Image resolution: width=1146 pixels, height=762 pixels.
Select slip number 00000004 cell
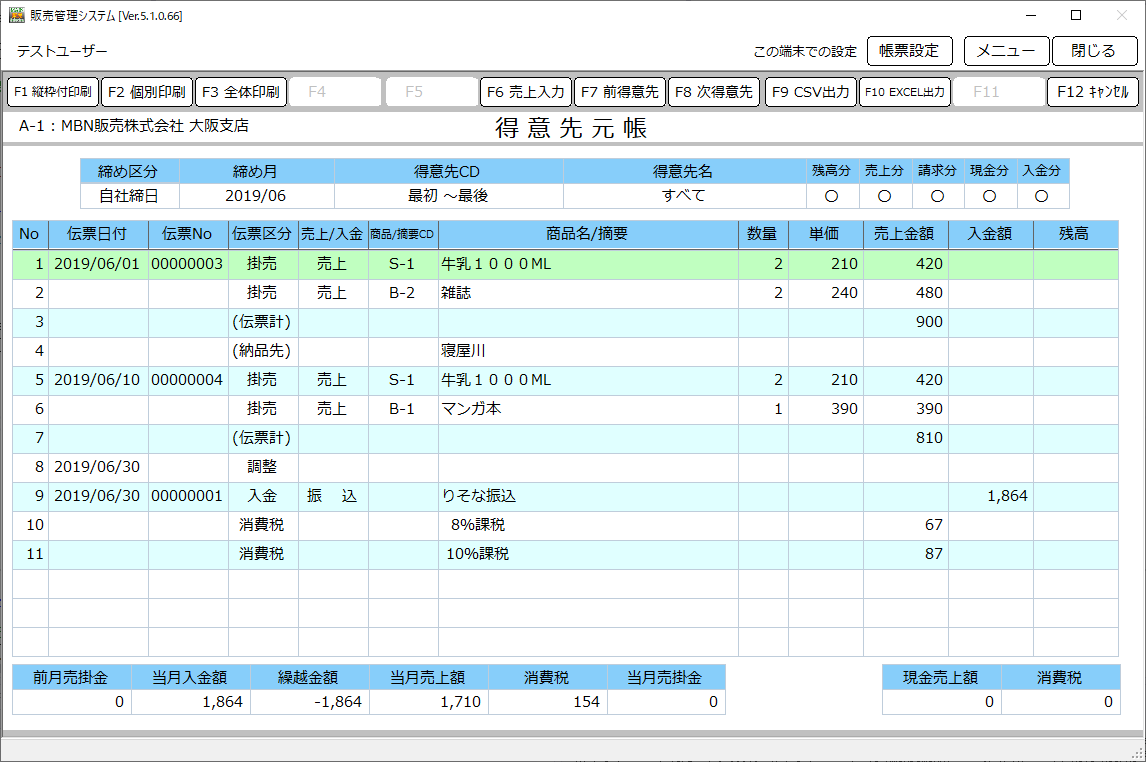click(x=188, y=380)
